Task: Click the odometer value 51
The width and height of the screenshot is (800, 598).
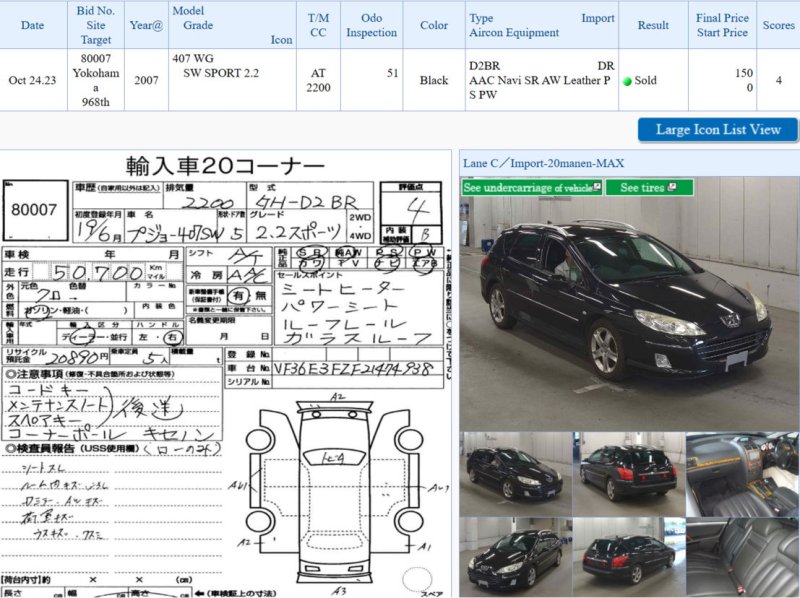Action: click(392, 73)
